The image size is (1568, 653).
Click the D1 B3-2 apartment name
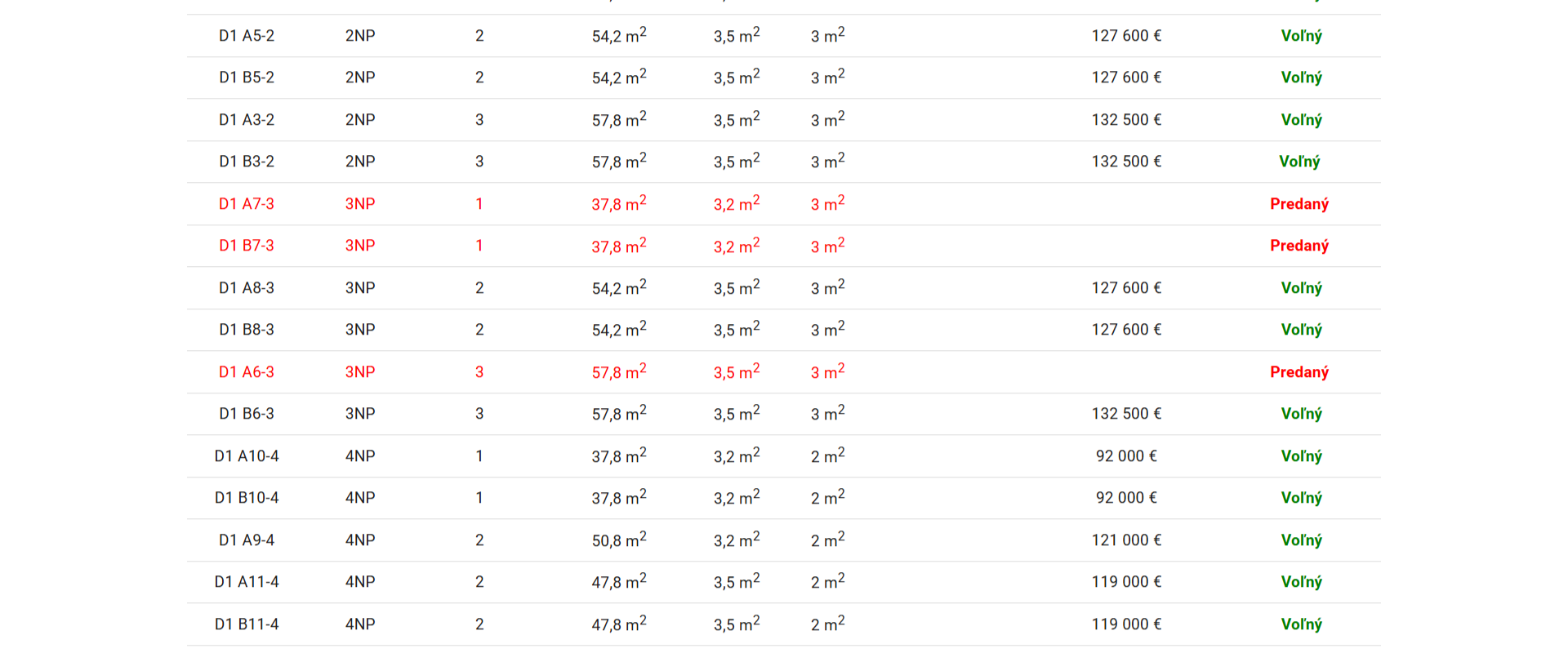pos(247,162)
